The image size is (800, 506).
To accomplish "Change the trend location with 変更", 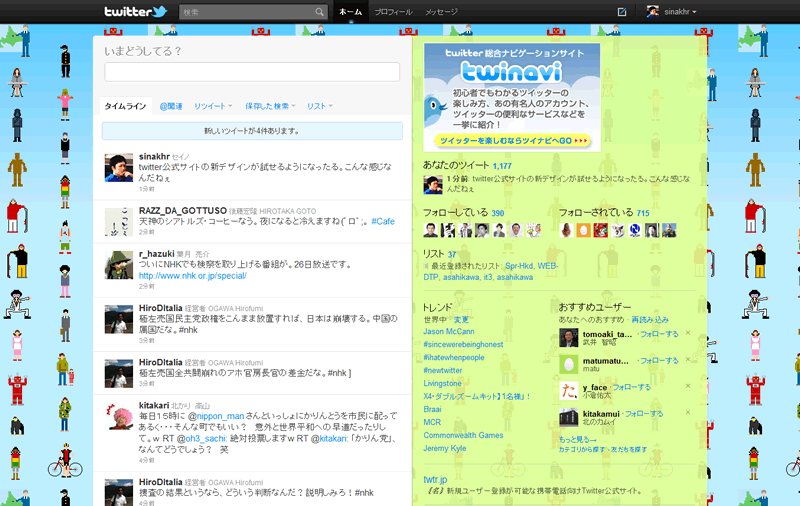I will pos(461,320).
